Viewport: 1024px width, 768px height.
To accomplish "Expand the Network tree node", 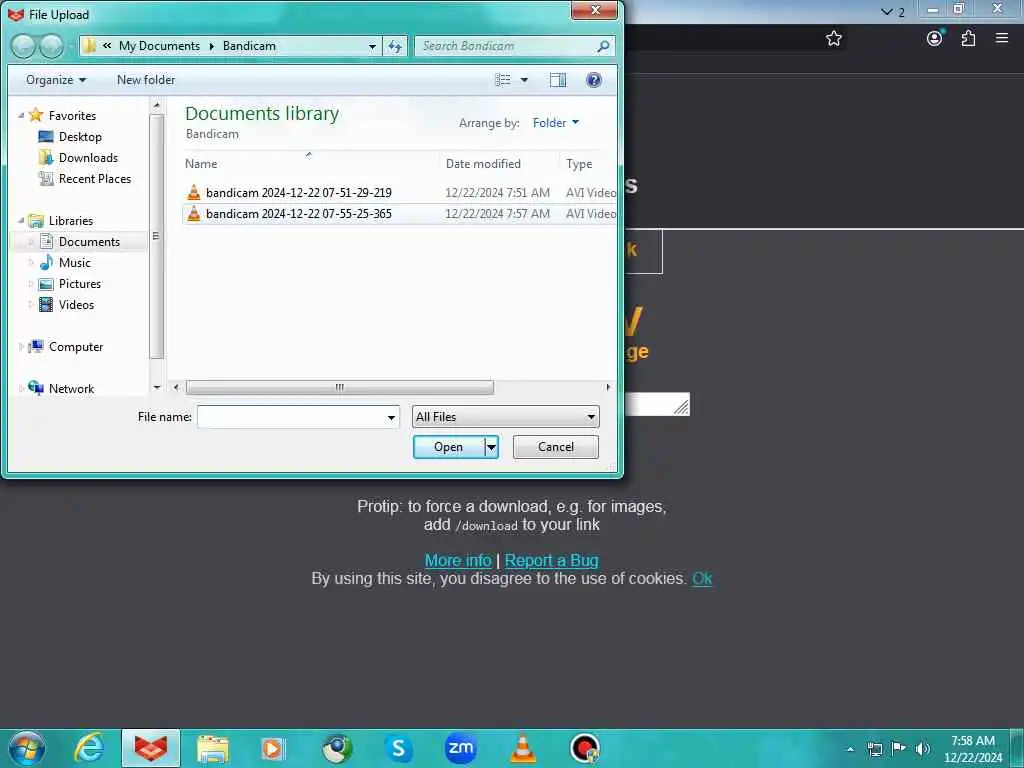I will tap(21, 389).
